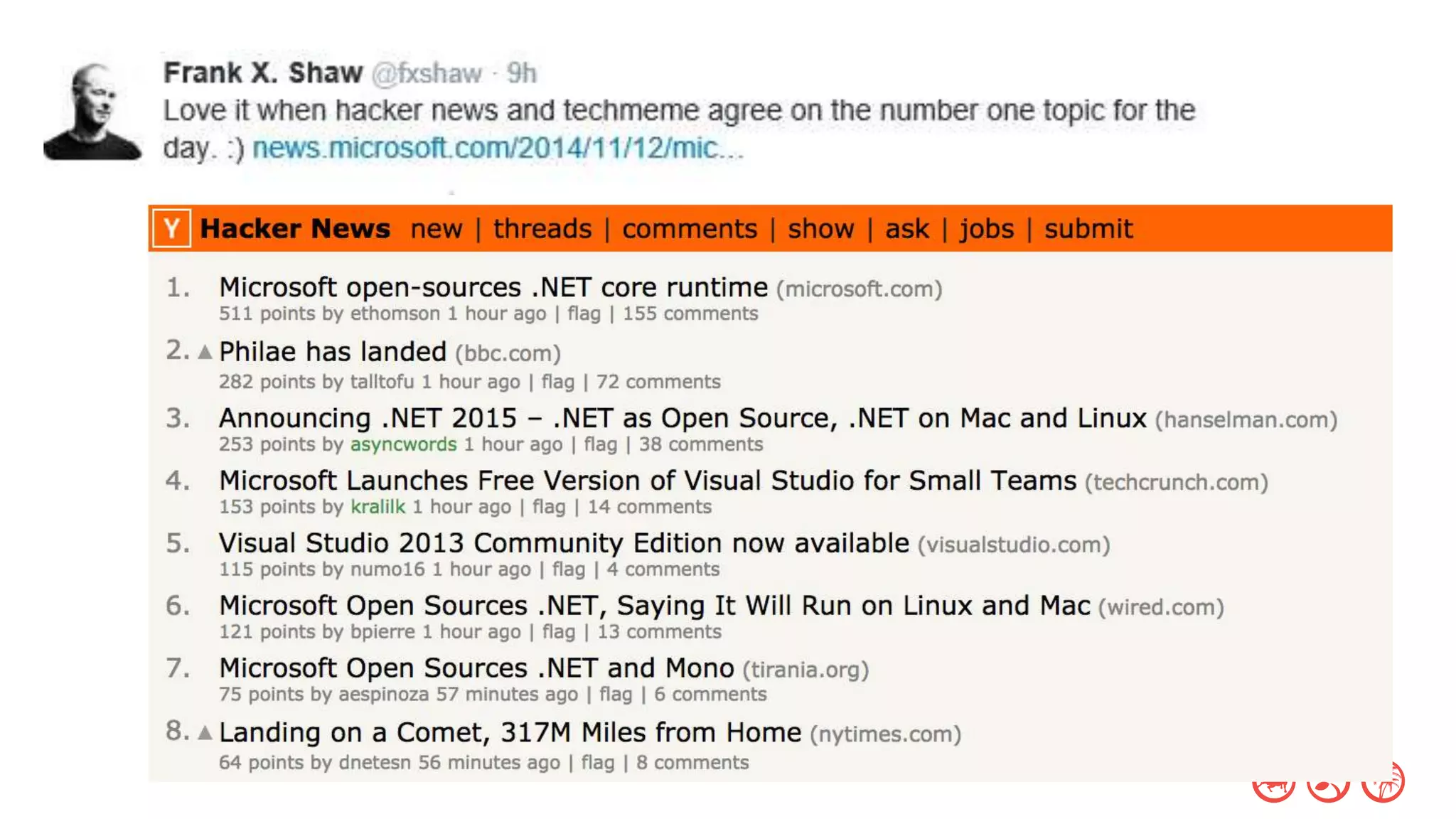Upvote the 'Landing on a Comet' story
This screenshot has width=1456, height=819.
pos(205,732)
